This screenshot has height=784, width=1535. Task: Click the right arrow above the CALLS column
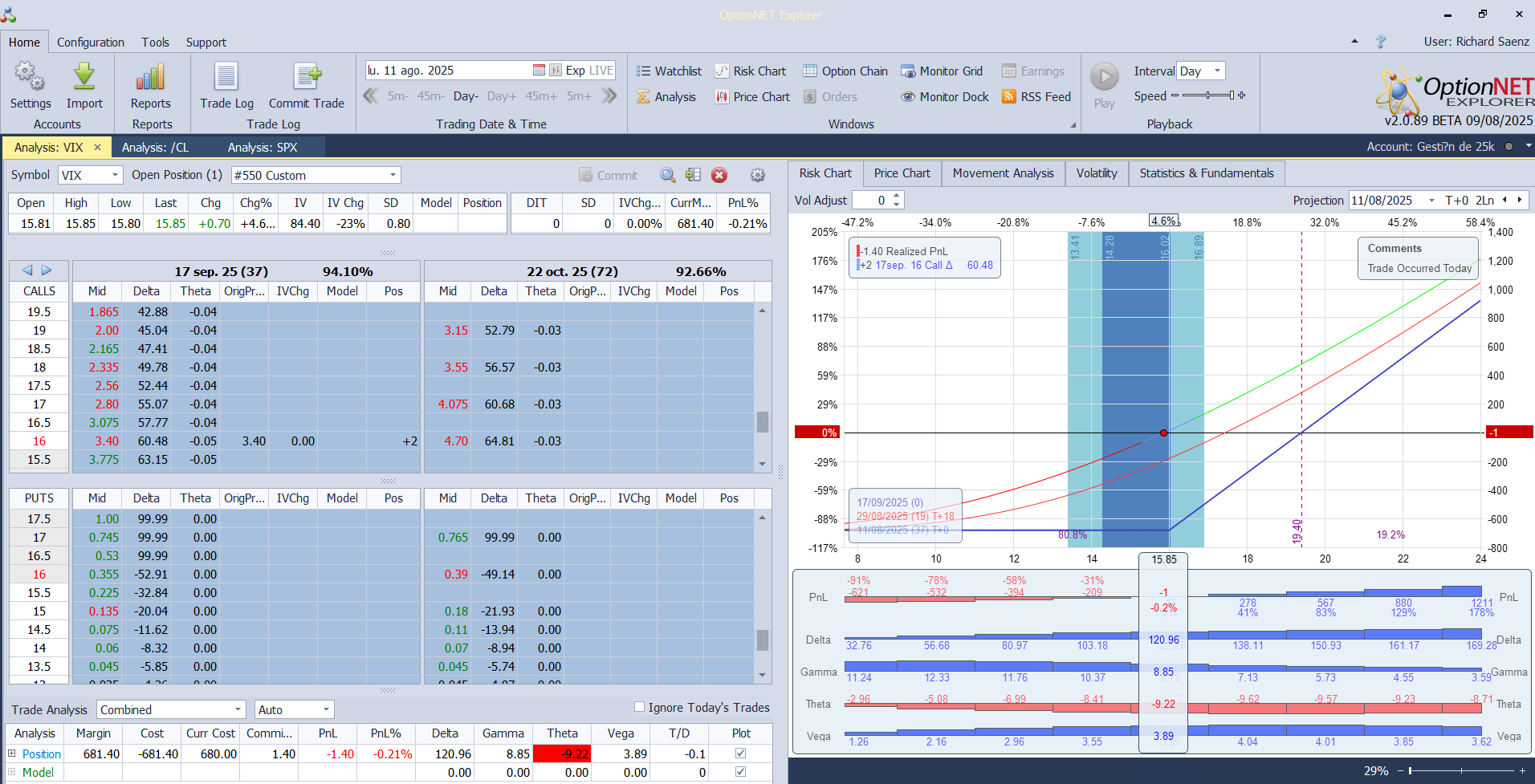(x=47, y=270)
